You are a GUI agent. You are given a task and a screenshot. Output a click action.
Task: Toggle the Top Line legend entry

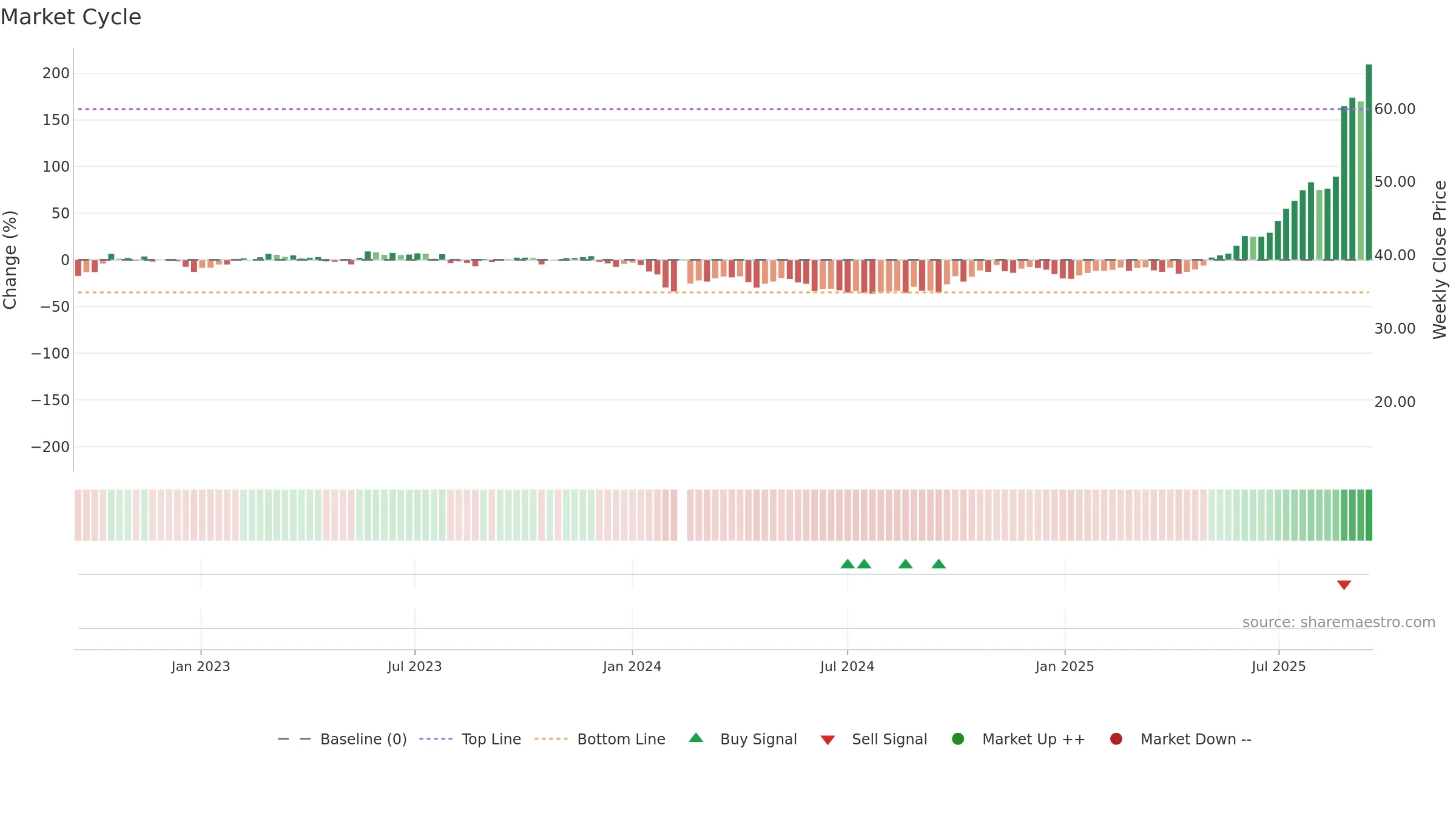point(470,739)
